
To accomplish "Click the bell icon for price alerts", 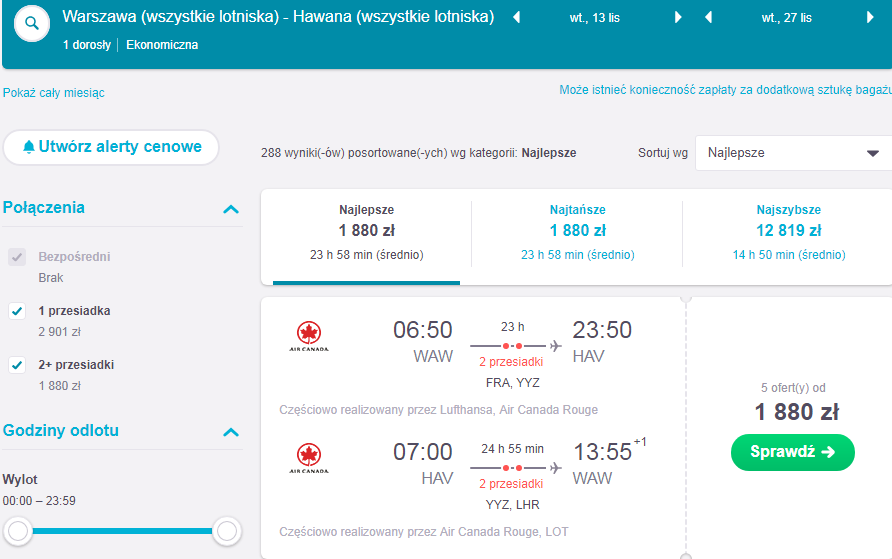I will click(x=28, y=147).
